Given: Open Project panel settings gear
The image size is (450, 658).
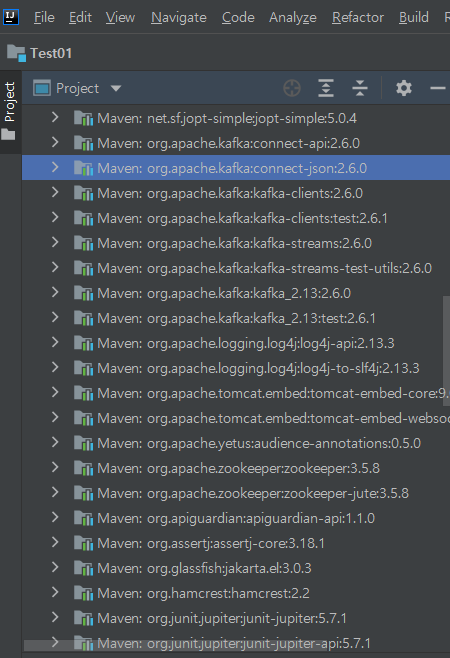Looking at the screenshot, I should click(x=404, y=88).
